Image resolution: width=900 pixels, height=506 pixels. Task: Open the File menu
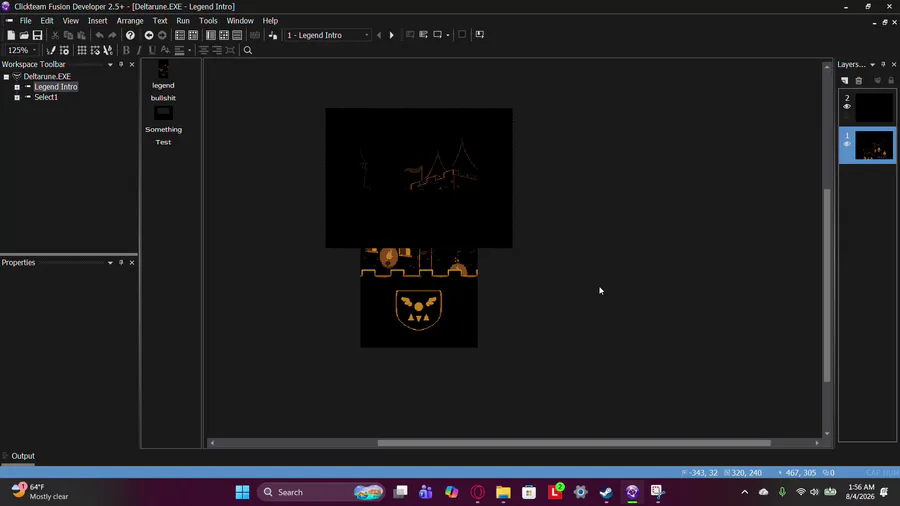pyautogui.click(x=25, y=21)
